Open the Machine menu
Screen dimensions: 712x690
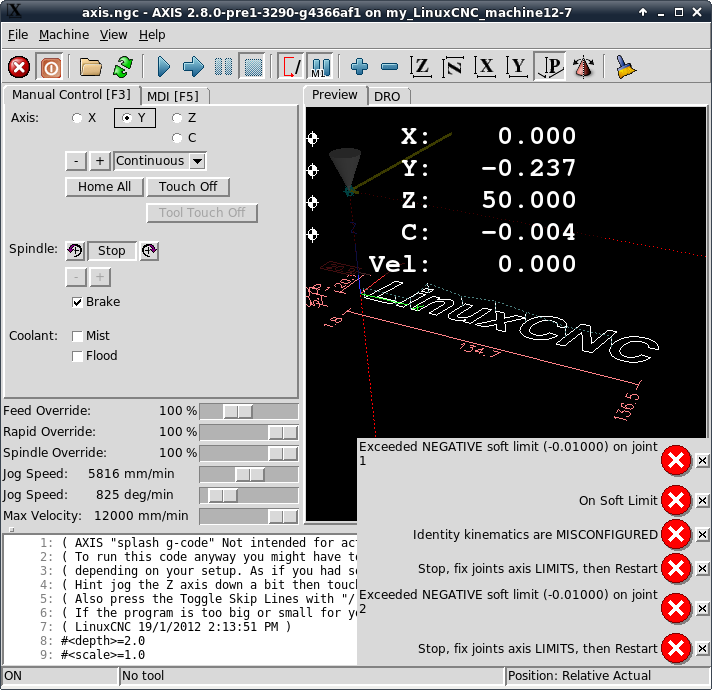click(64, 34)
